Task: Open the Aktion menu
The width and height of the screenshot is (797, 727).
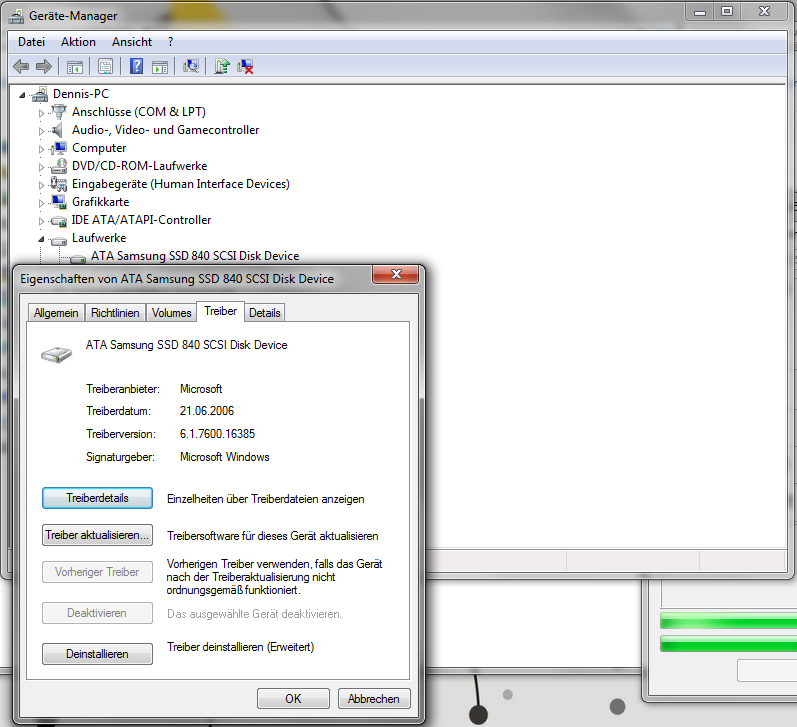Action: [x=78, y=42]
